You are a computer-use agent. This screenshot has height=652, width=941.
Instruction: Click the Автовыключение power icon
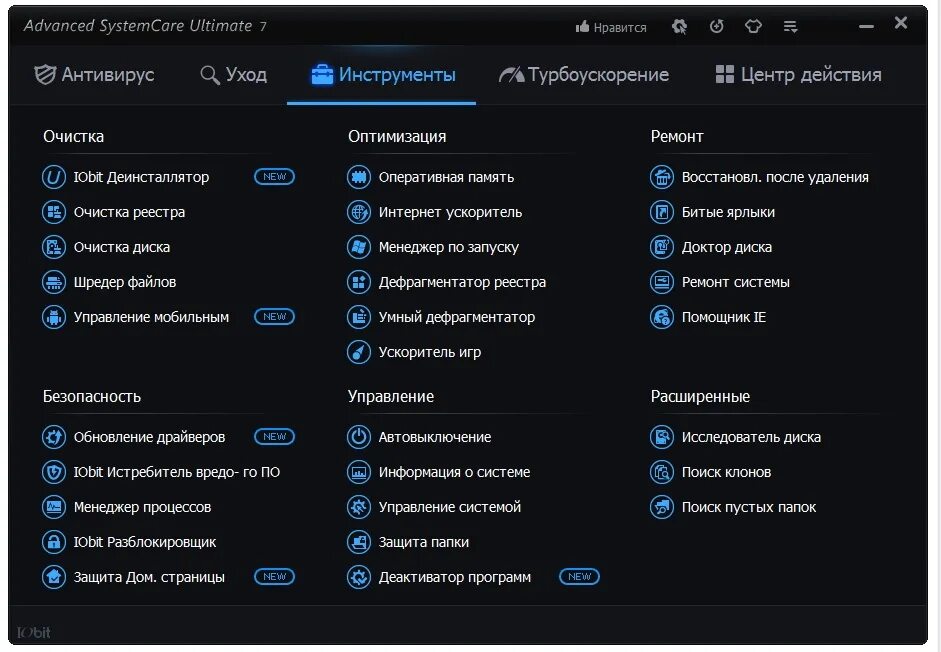tap(358, 437)
